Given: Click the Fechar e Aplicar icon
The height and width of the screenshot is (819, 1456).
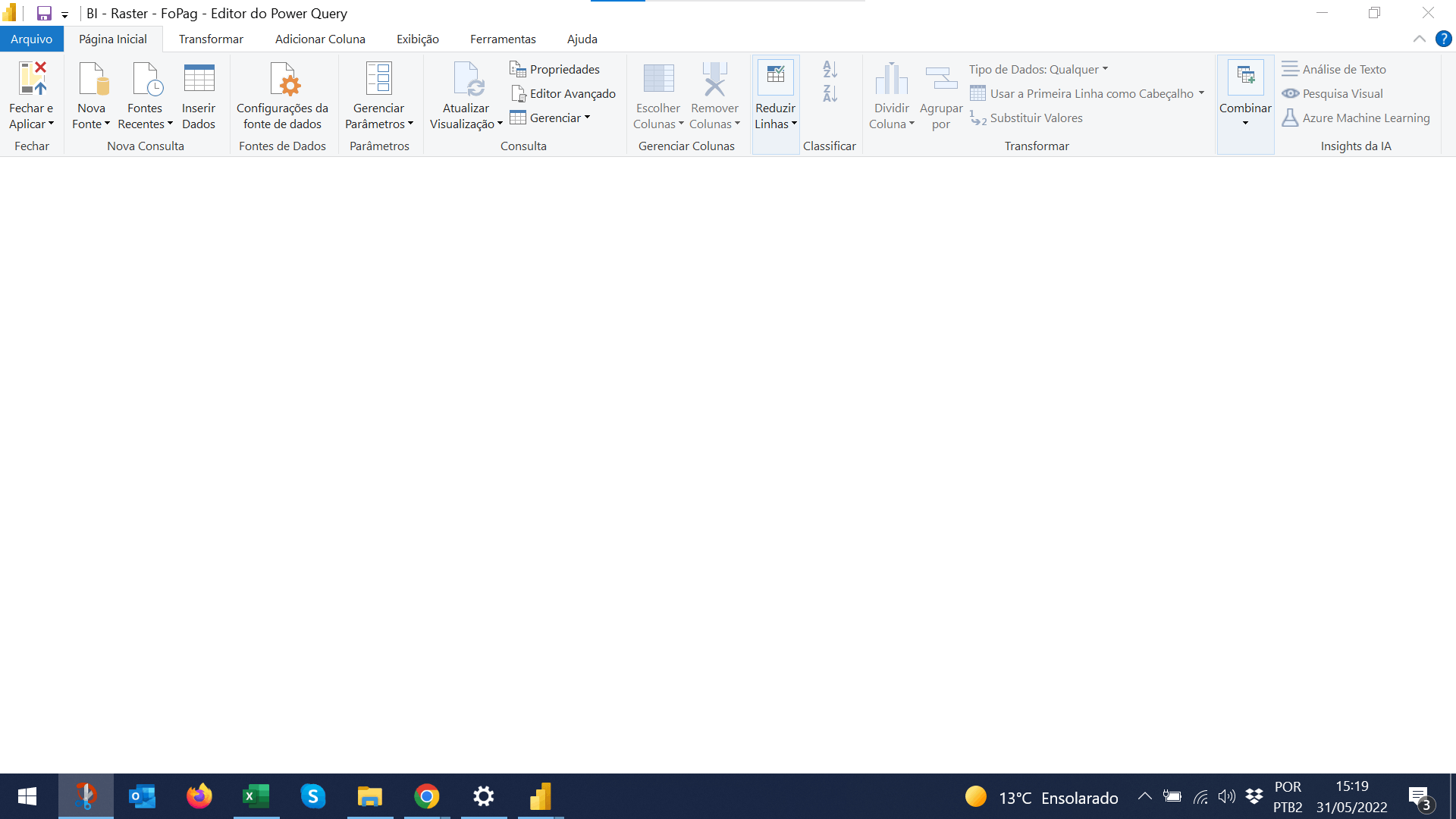Looking at the screenshot, I should coord(32,79).
